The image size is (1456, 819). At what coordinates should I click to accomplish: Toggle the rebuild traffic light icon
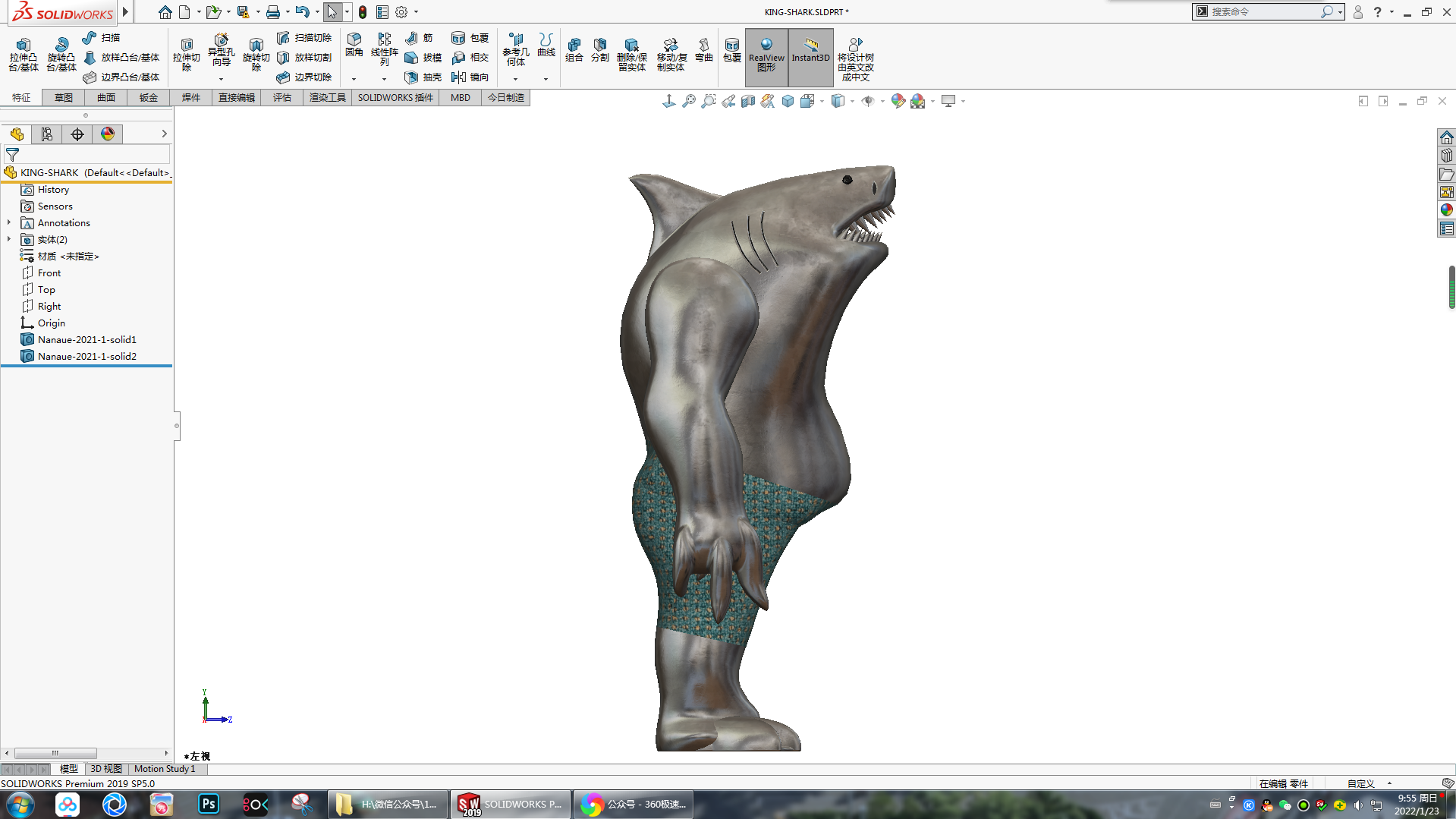click(x=363, y=12)
